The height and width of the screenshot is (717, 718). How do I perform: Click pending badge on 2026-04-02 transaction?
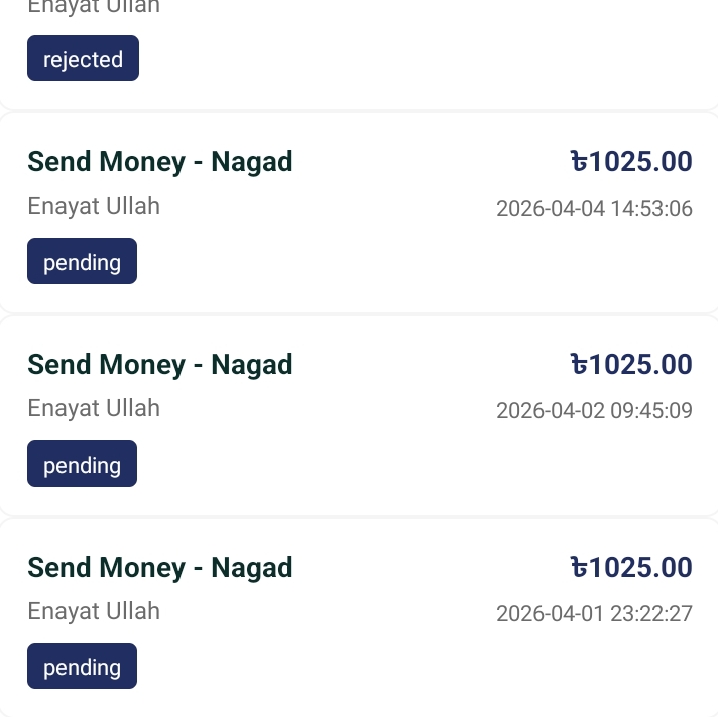(x=81, y=465)
